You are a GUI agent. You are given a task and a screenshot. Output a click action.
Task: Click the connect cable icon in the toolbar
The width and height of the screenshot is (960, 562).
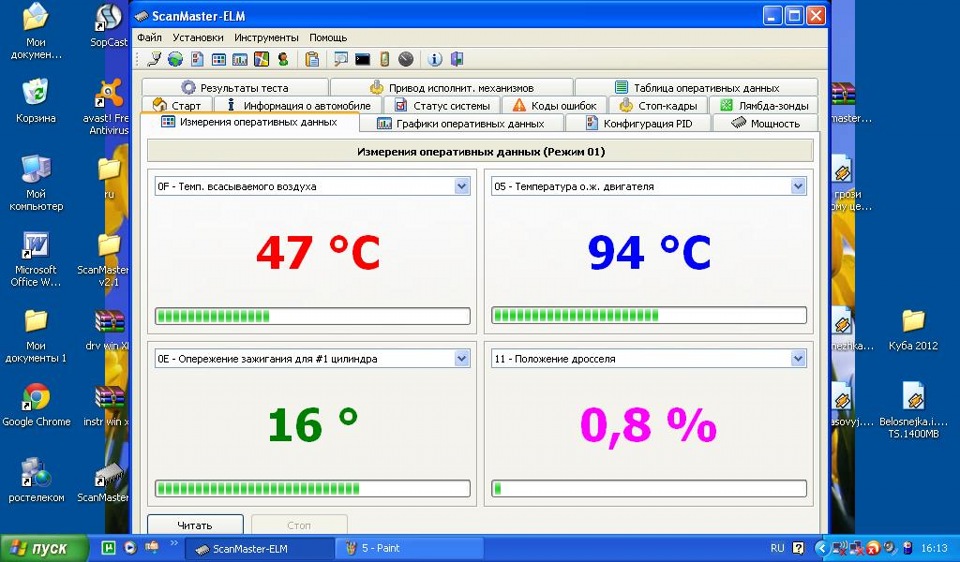(154, 59)
